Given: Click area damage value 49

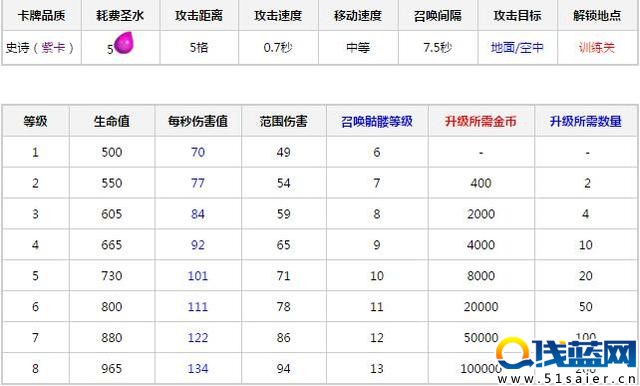Looking at the screenshot, I should click(284, 152).
